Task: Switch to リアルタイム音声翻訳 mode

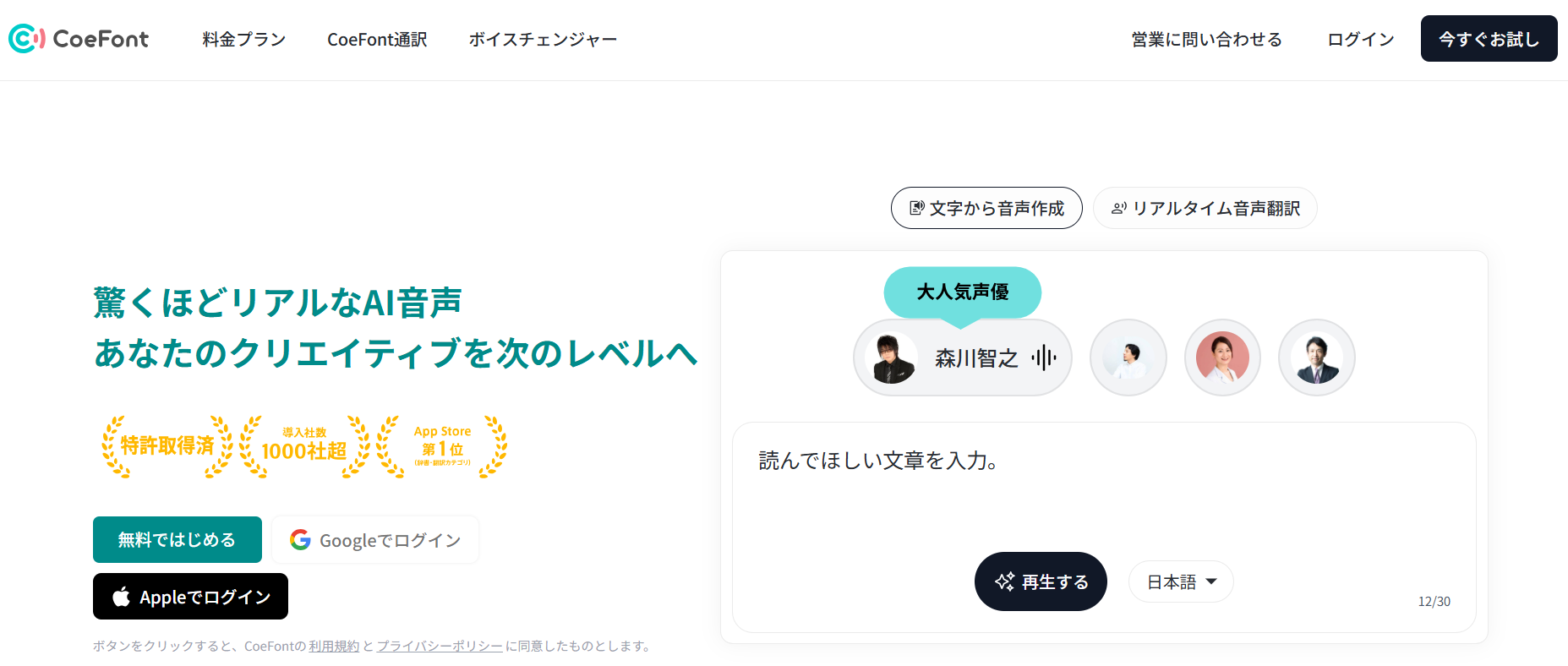Action: click(1205, 208)
